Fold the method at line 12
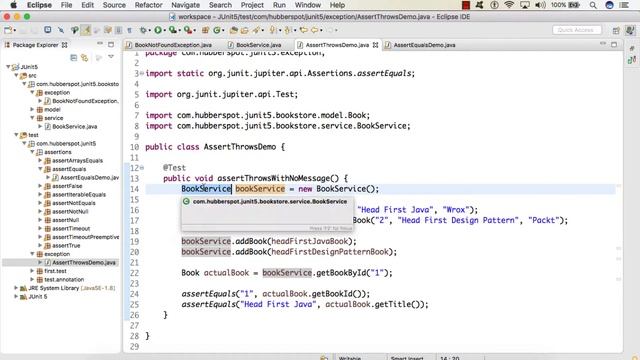Image resolution: width=640 pixels, height=360 pixels. [142, 167]
